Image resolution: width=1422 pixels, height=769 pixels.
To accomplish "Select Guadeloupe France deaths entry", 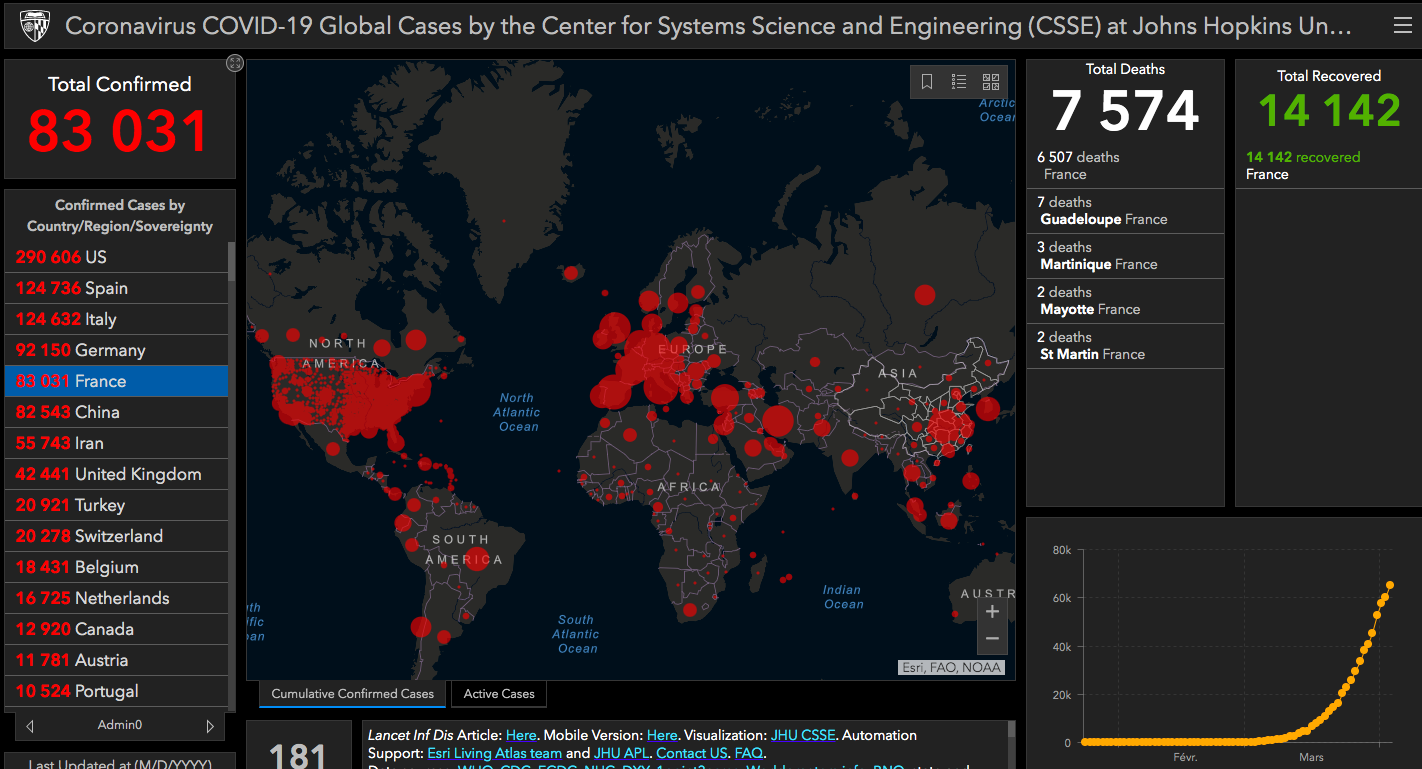I will tap(1124, 211).
